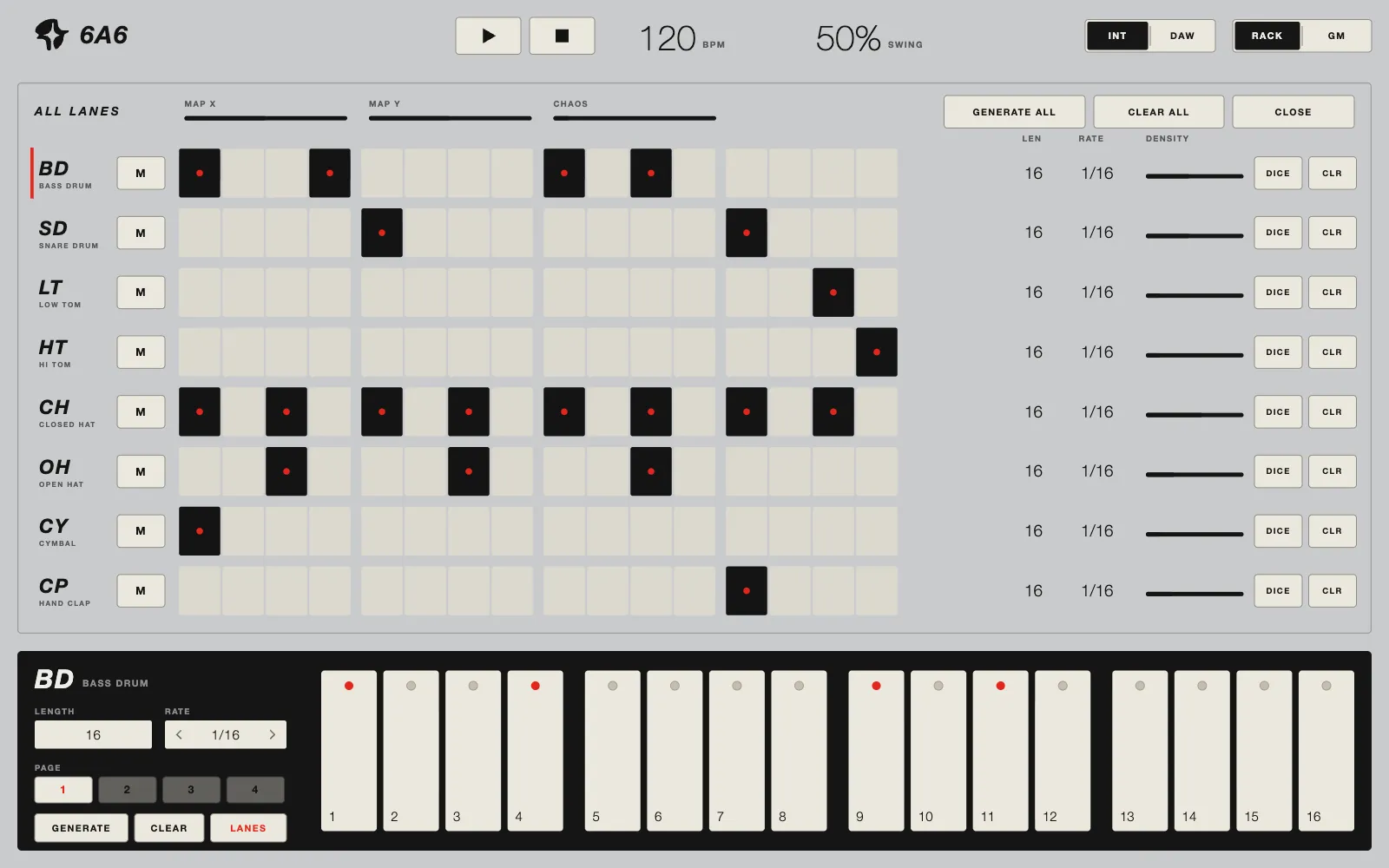
Task: Mute the Closed Hat lane
Action: (141, 411)
